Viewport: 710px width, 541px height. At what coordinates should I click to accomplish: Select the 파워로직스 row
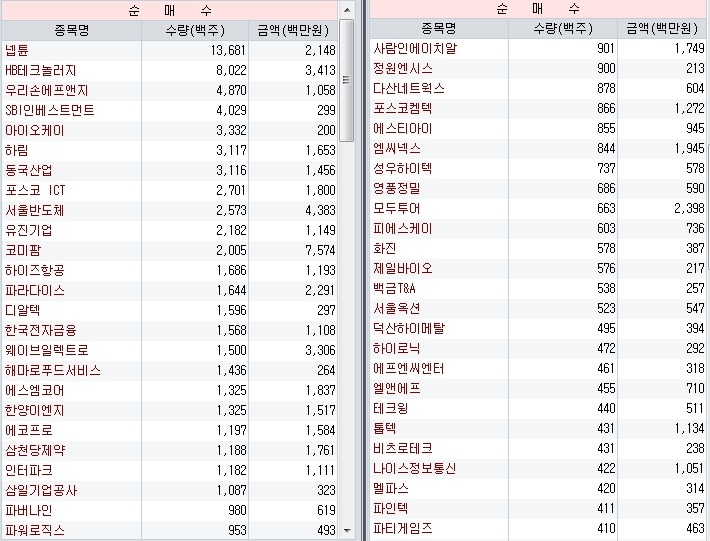[x=170, y=530]
